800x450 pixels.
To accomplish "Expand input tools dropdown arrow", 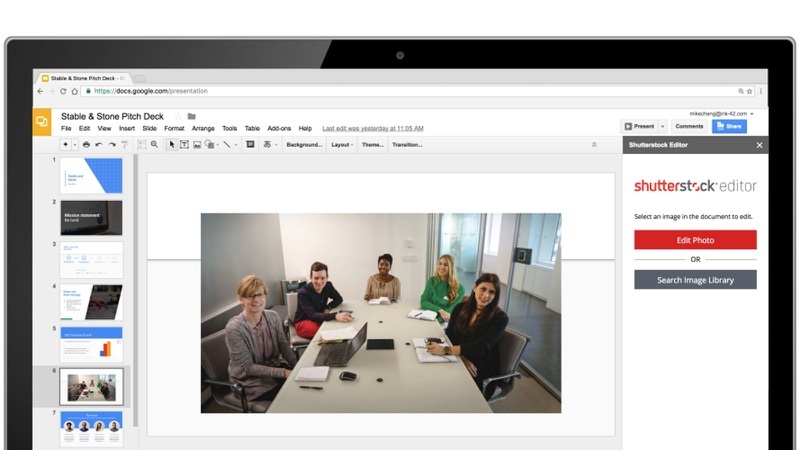I will pyautogui.click(x=276, y=145).
